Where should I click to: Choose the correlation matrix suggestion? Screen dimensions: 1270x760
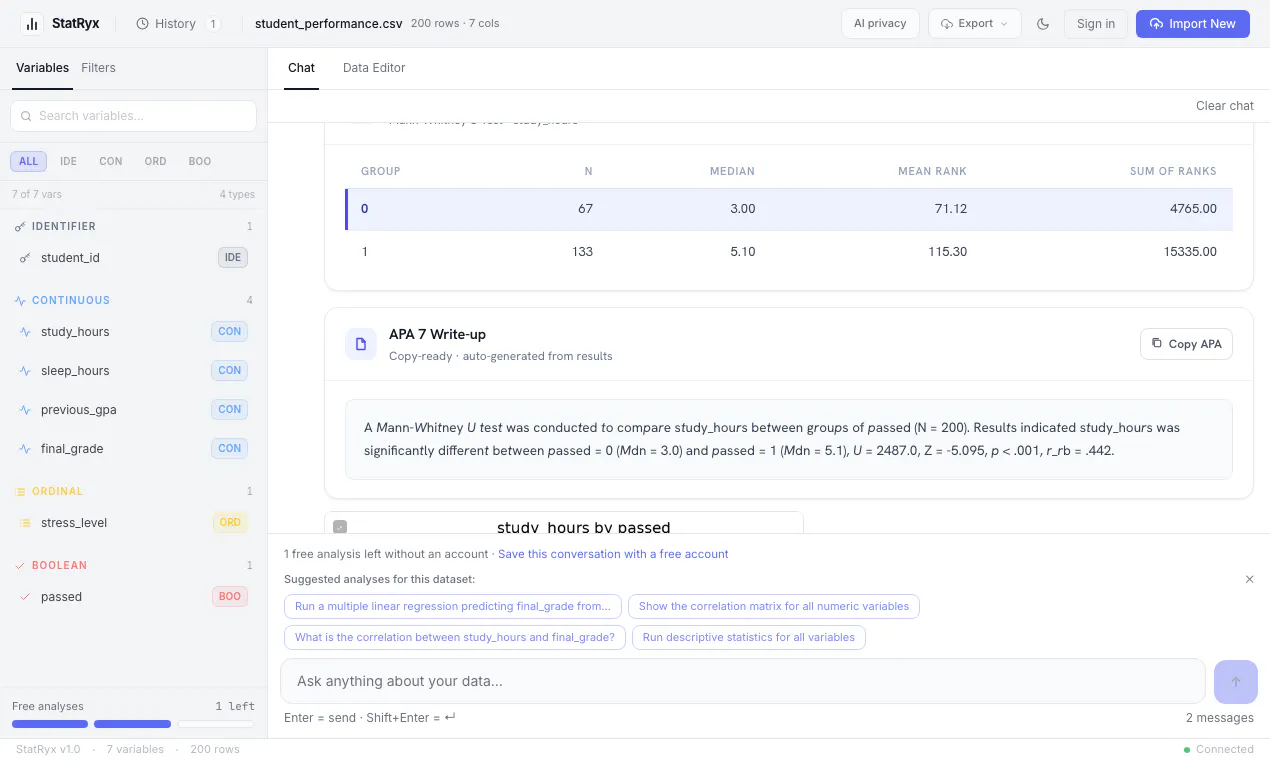click(774, 606)
